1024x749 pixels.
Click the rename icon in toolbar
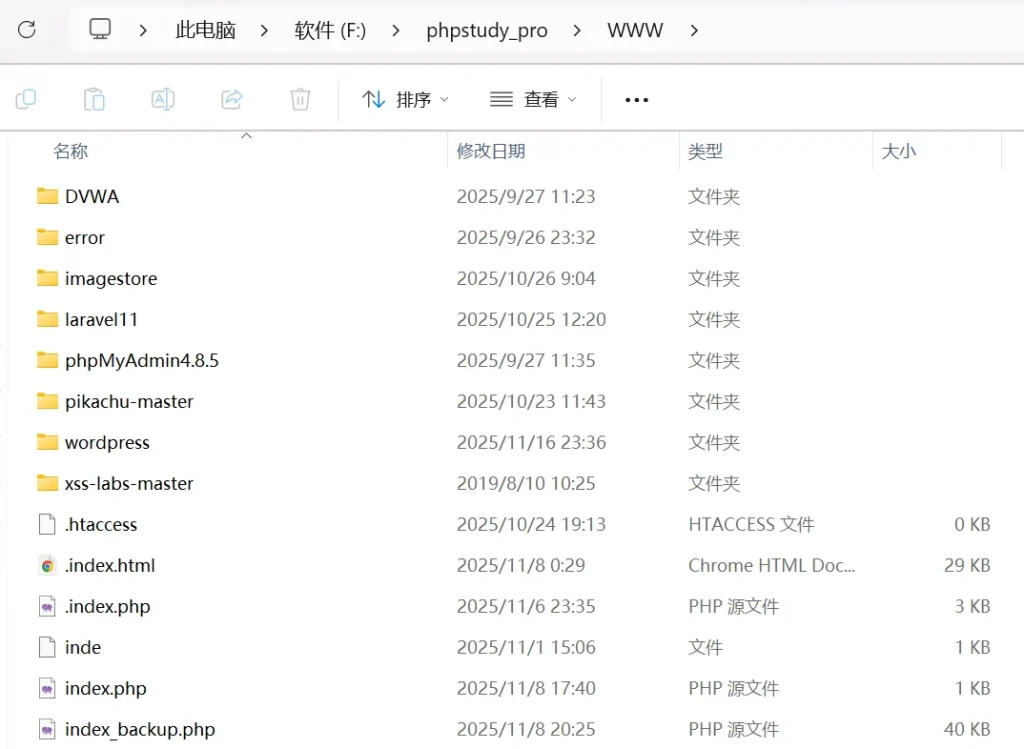point(163,99)
